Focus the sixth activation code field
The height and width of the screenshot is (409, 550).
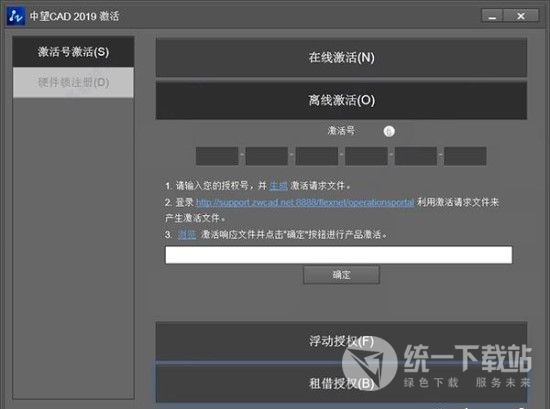pos(465,156)
